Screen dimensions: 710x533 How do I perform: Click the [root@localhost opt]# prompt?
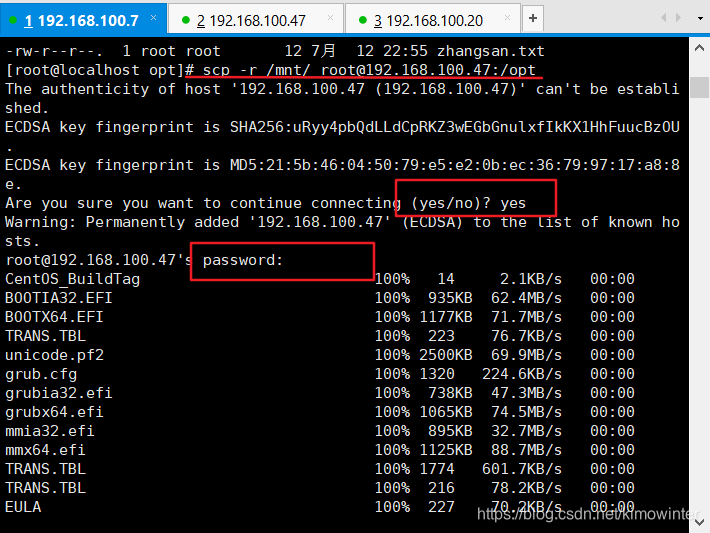pos(100,70)
